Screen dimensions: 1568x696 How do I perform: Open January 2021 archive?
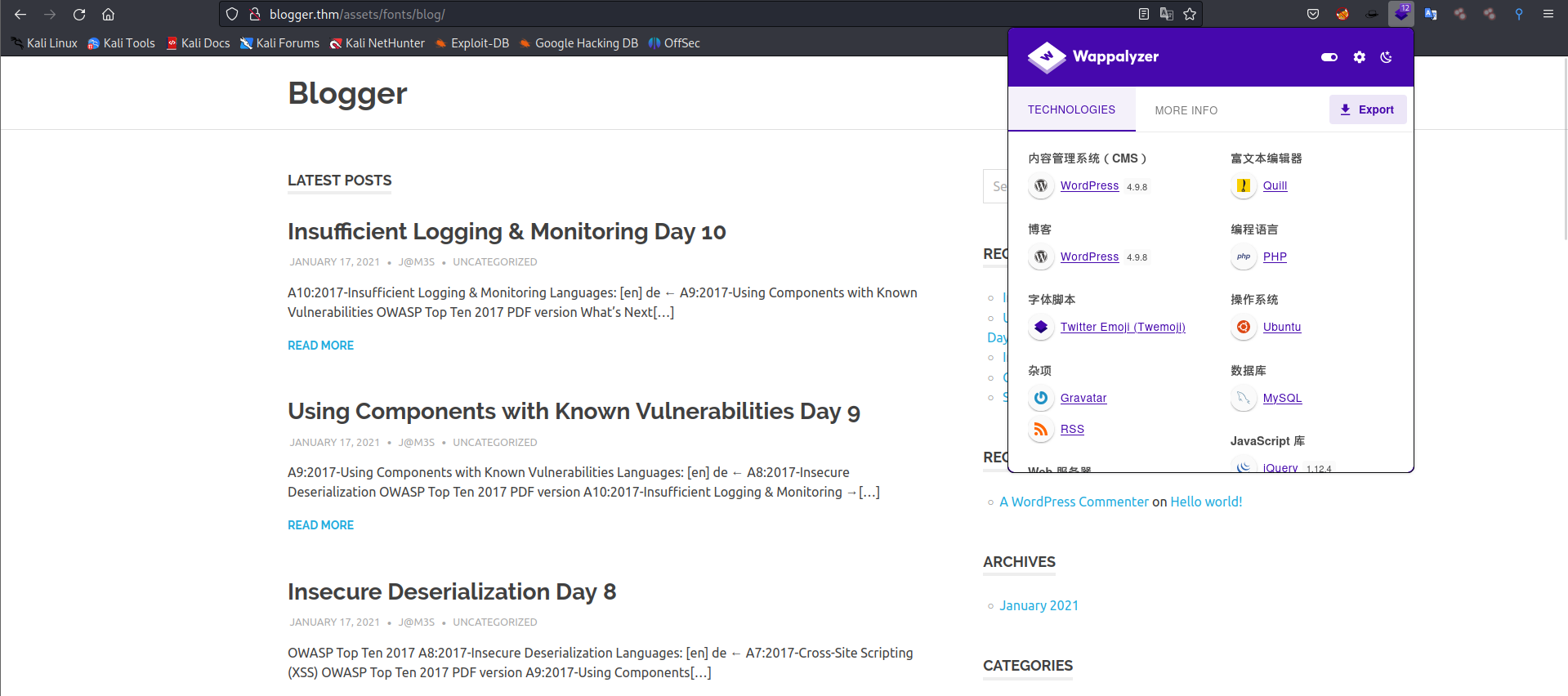pos(1039,605)
